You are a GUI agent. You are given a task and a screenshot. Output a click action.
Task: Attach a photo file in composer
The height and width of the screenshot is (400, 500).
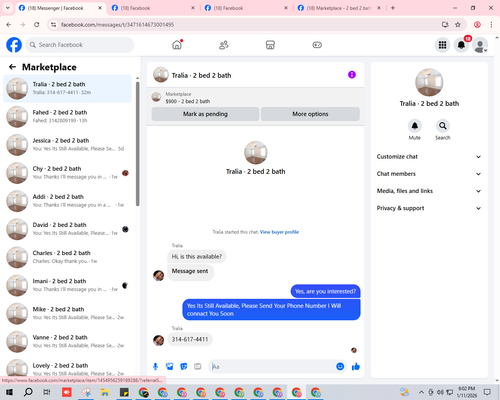[x=170, y=367]
